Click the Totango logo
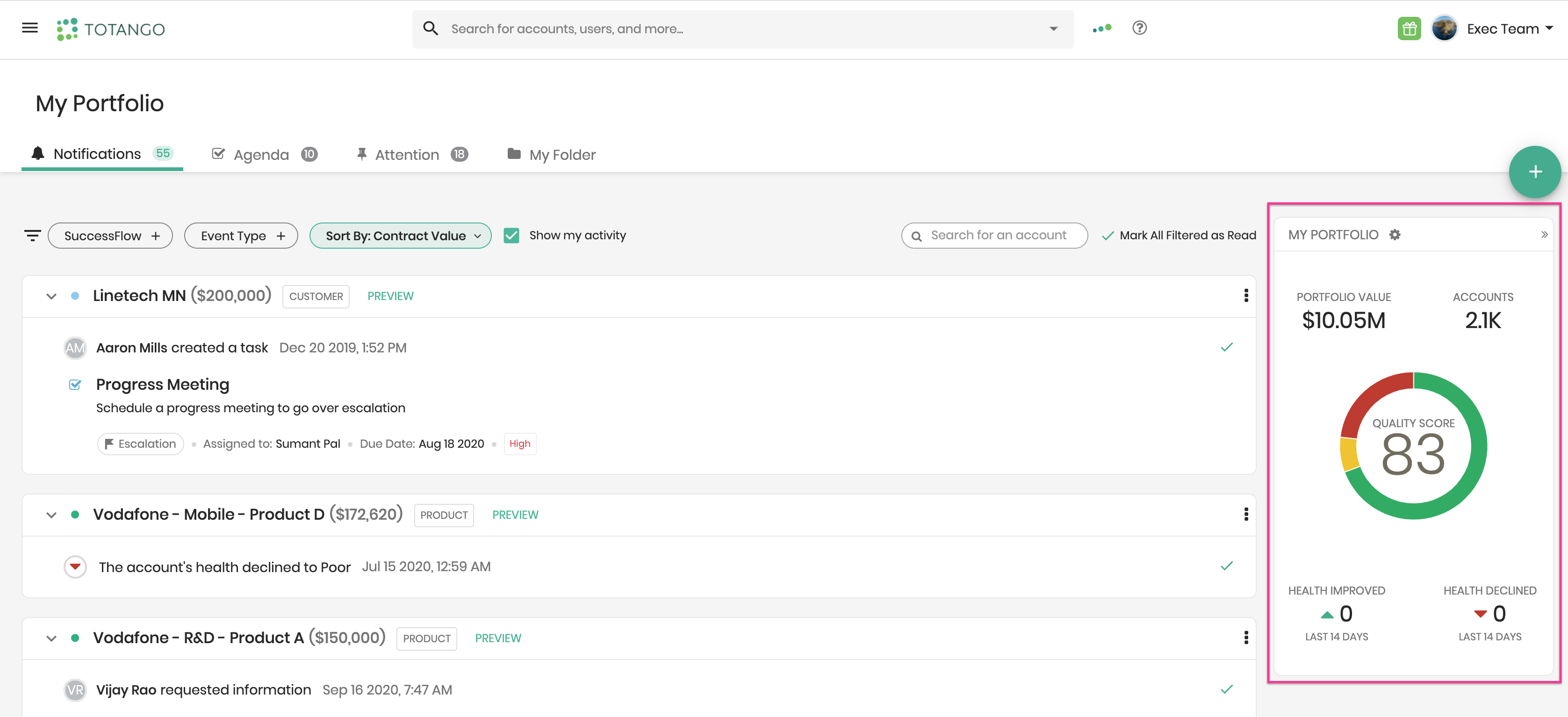 pyautogui.click(x=111, y=29)
